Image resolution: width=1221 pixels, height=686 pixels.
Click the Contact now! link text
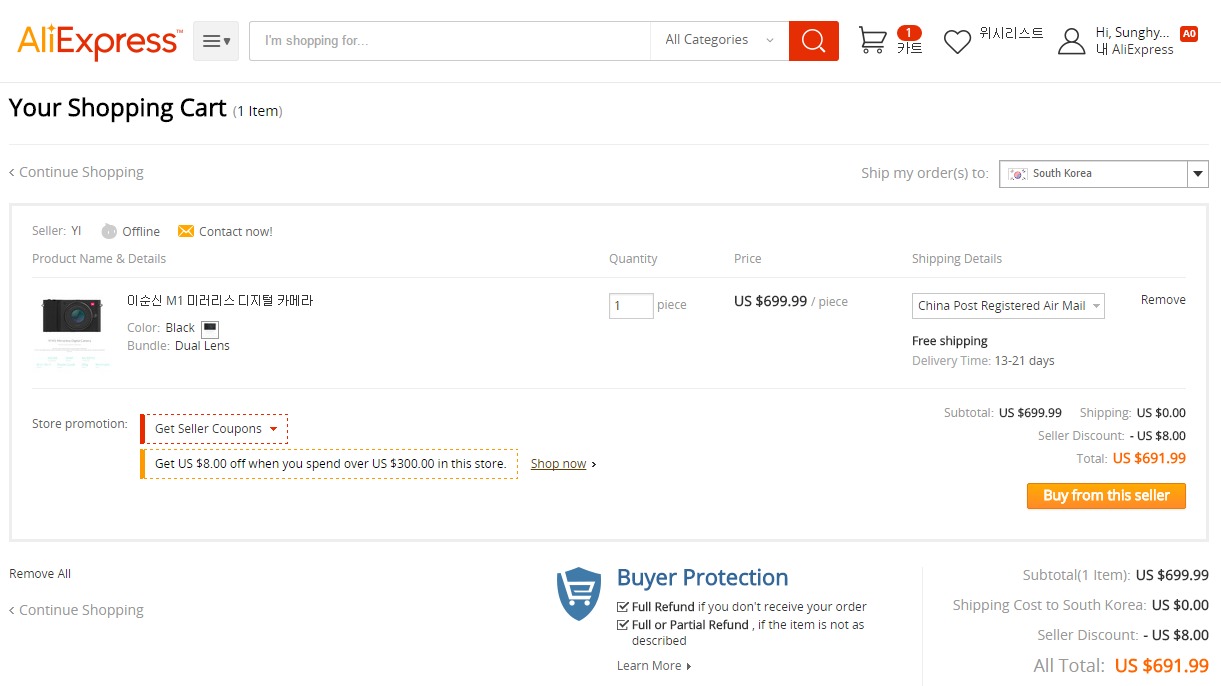[236, 231]
